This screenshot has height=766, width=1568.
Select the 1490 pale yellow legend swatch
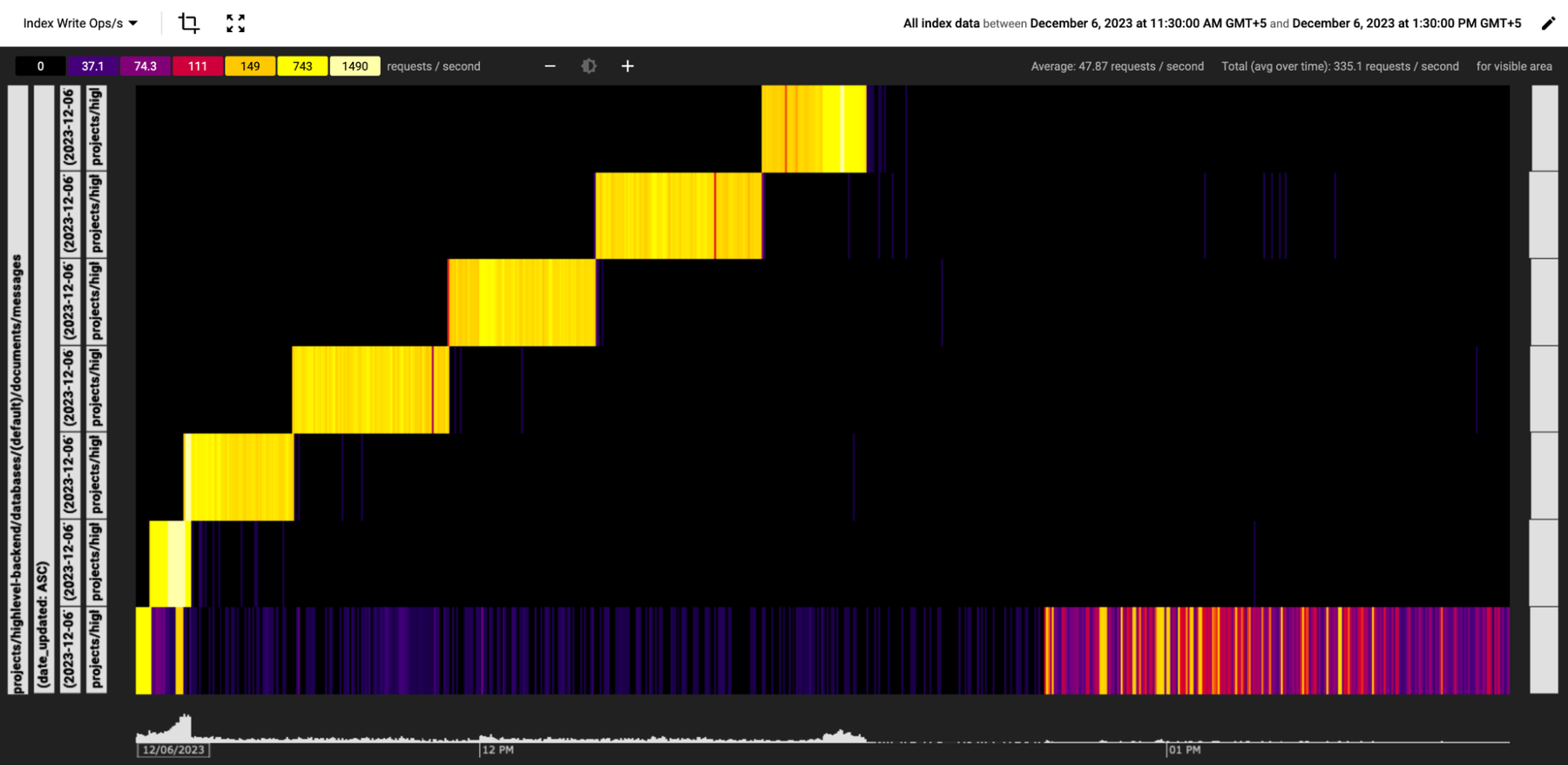click(355, 66)
